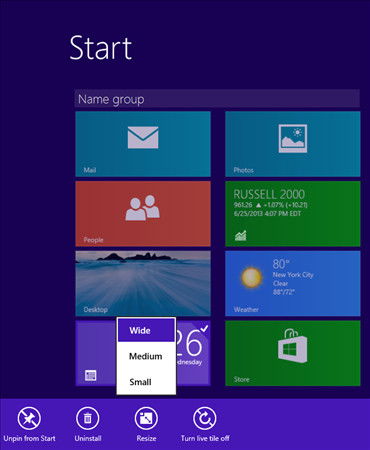The width and height of the screenshot is (370, 450).
Task: Open the RUSSELL 2000 finance tile
Action: (x=293, y=214)
